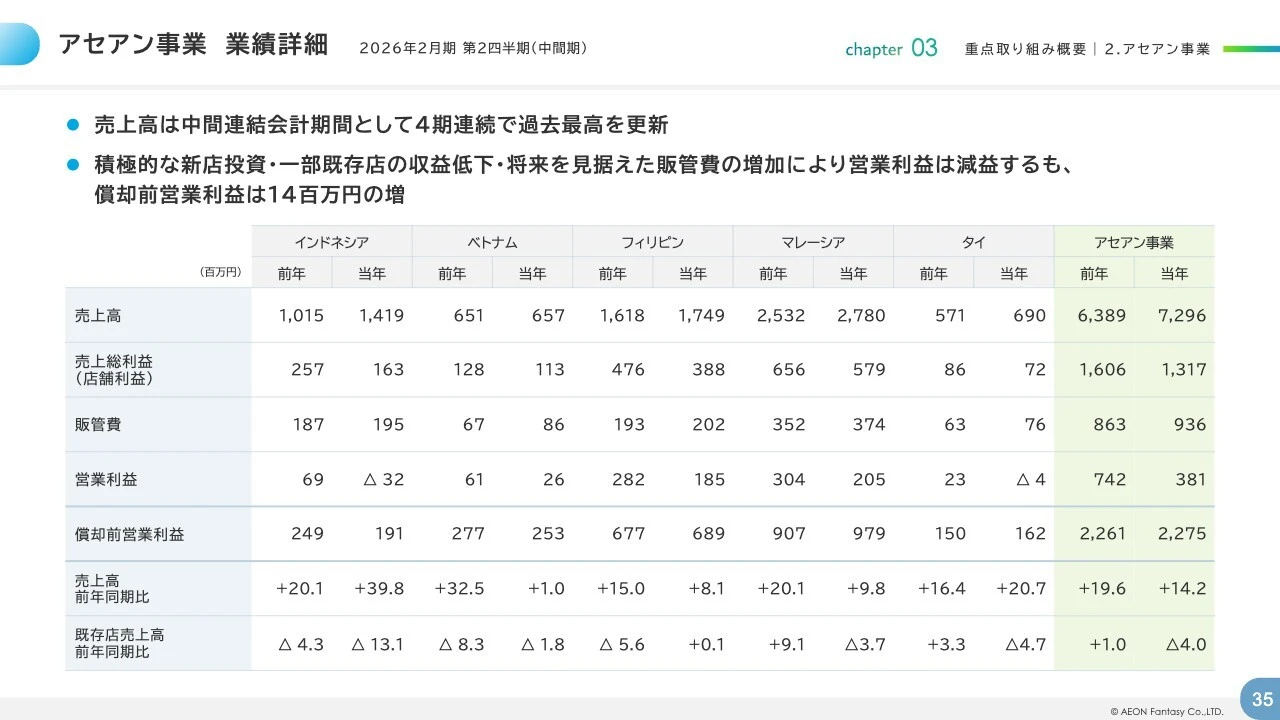Viewport: 1280px width, 720px height.
Task: Select the タイ column header
Action: point(973,240)
